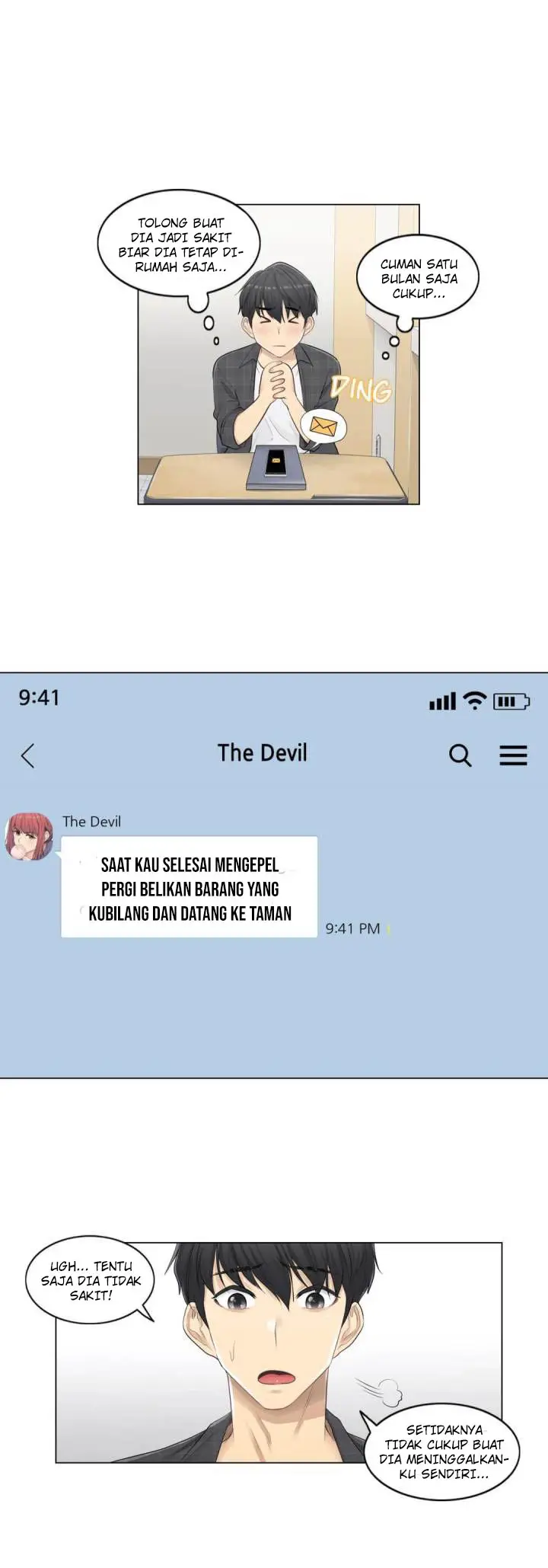Click the sigh puff icon near character

tap(379, 1391)
